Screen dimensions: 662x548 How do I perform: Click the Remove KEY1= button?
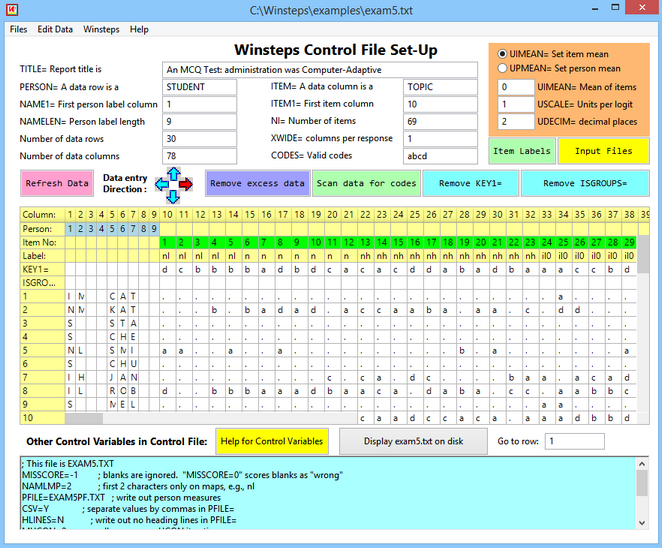click(470, 183)
